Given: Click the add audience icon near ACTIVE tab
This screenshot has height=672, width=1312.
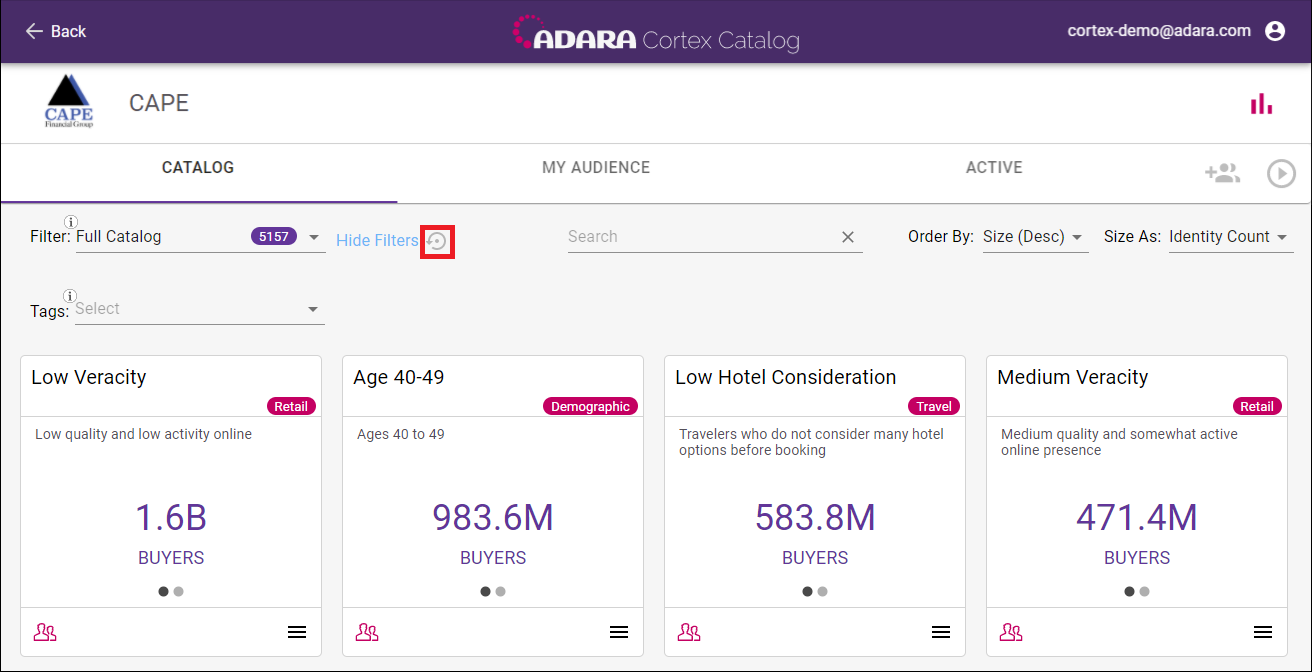Looking at the screenshot, I should point(1222,172).
